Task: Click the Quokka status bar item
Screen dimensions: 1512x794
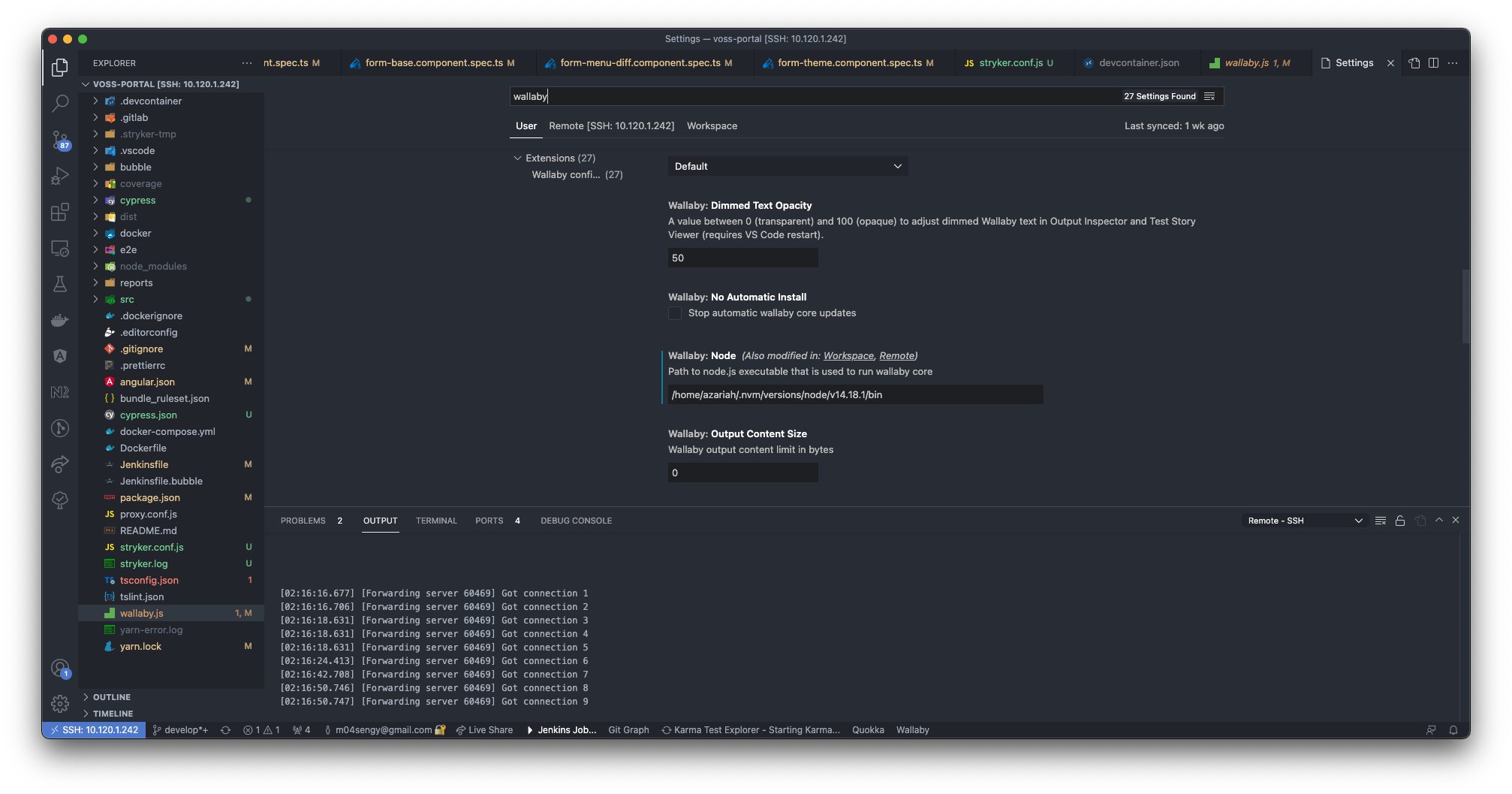Action: click(868, 729)
